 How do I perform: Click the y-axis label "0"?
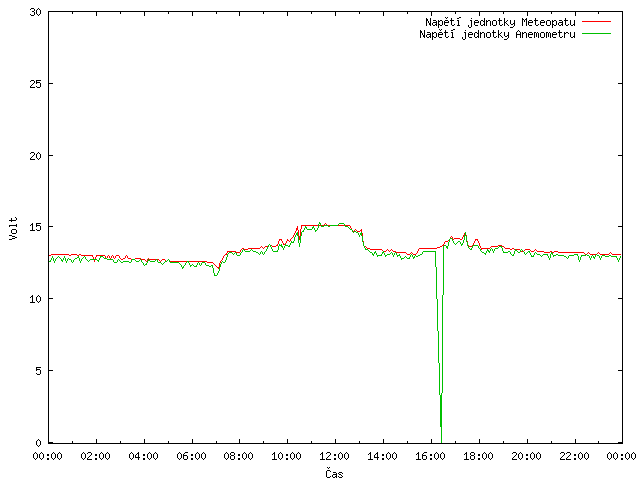click(38, 443)
